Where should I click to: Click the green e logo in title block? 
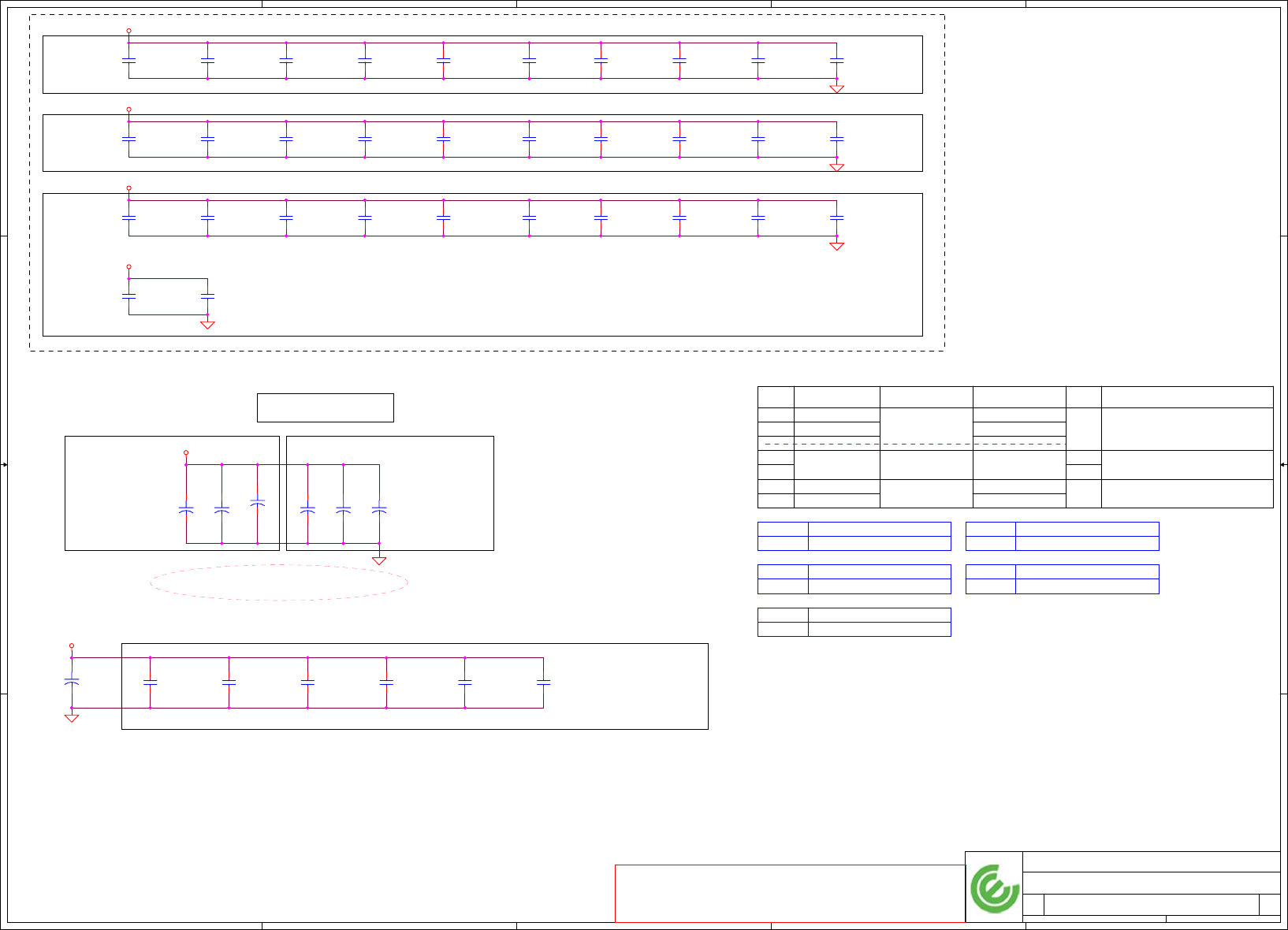(x=994, y=888)
